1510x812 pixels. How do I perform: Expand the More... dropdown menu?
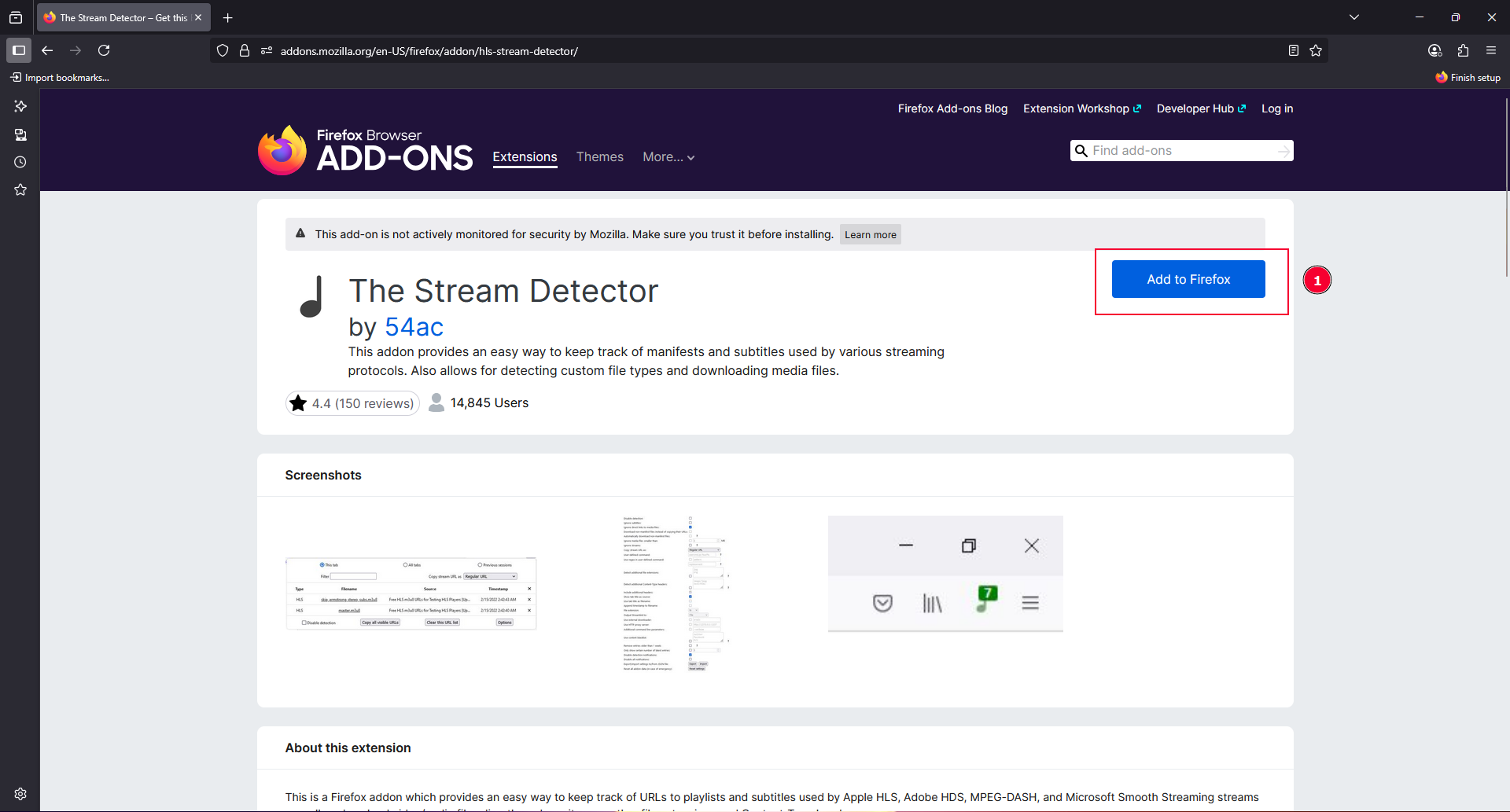click(x=668, y=157)
